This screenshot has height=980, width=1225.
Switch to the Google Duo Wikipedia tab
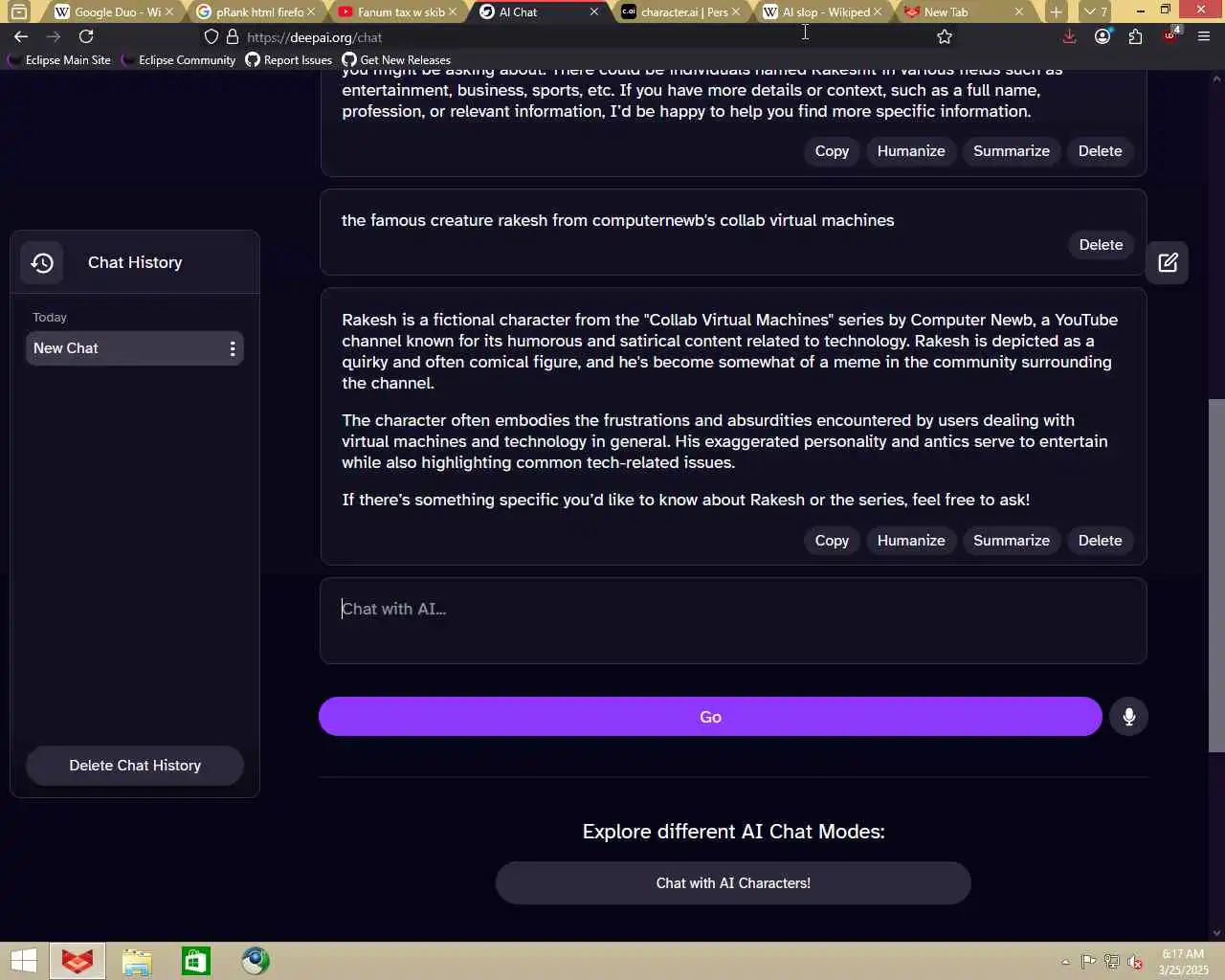click(114, 11)
